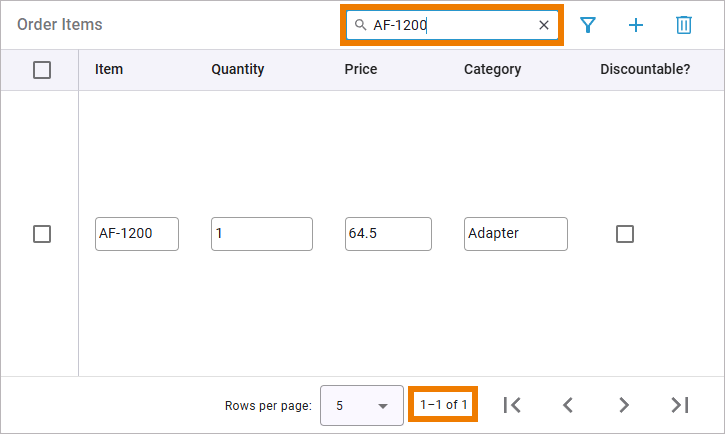Clear the search field with X
The height and width of the screenshot is (434, 725).
click(544, 25)
